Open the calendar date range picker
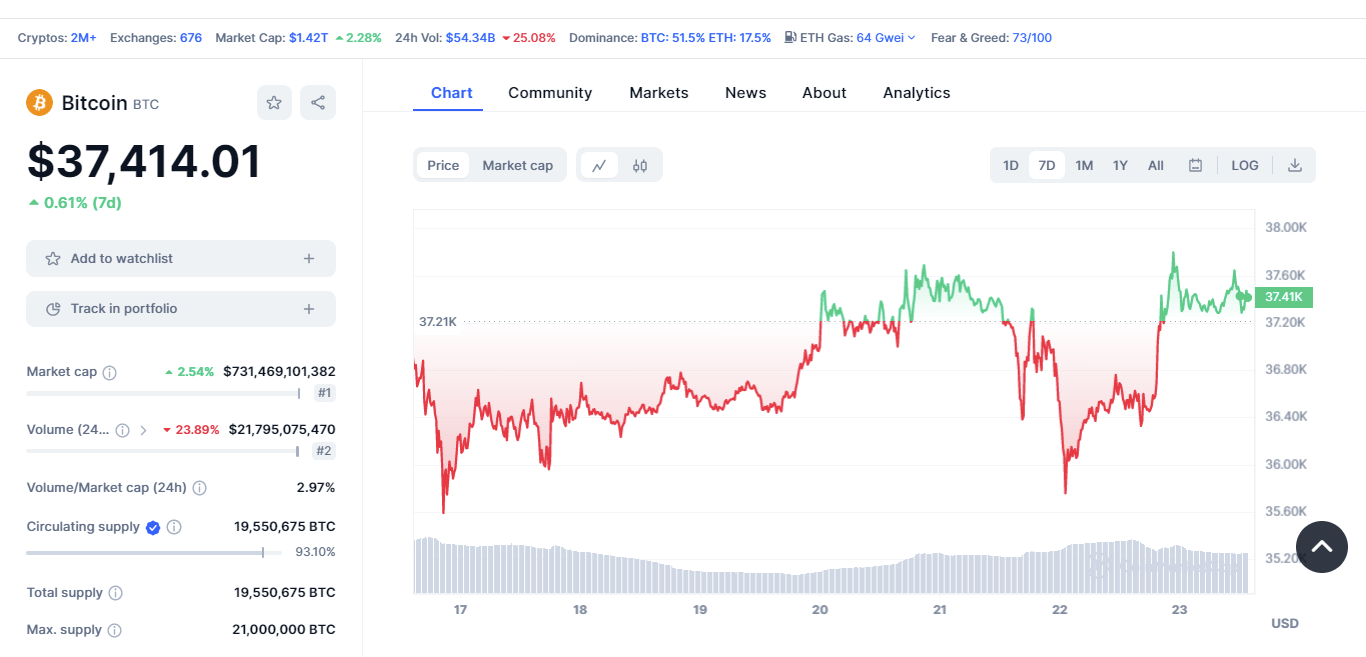 pos(1195,165)
